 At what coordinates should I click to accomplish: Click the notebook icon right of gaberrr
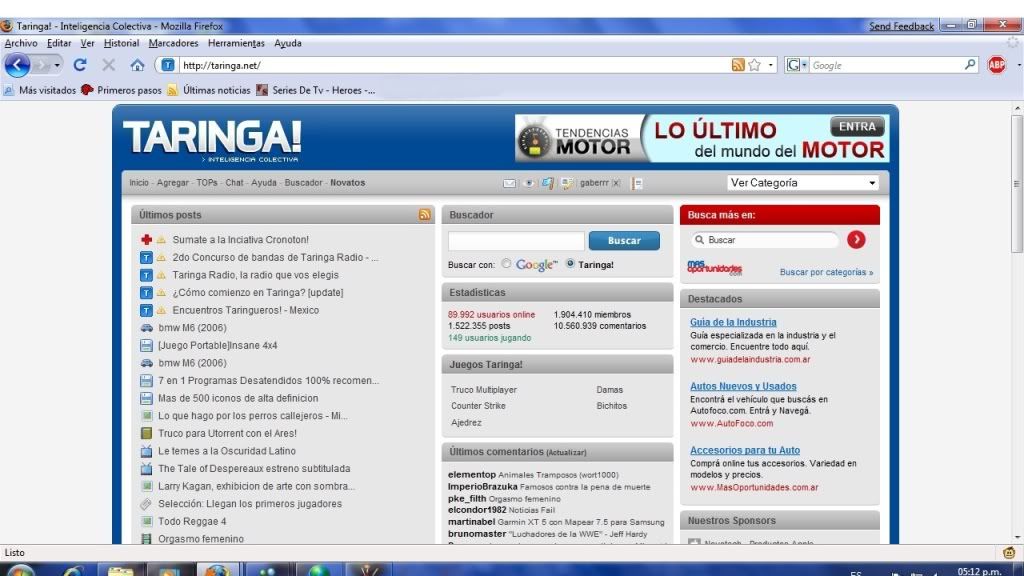pos(637,184)
